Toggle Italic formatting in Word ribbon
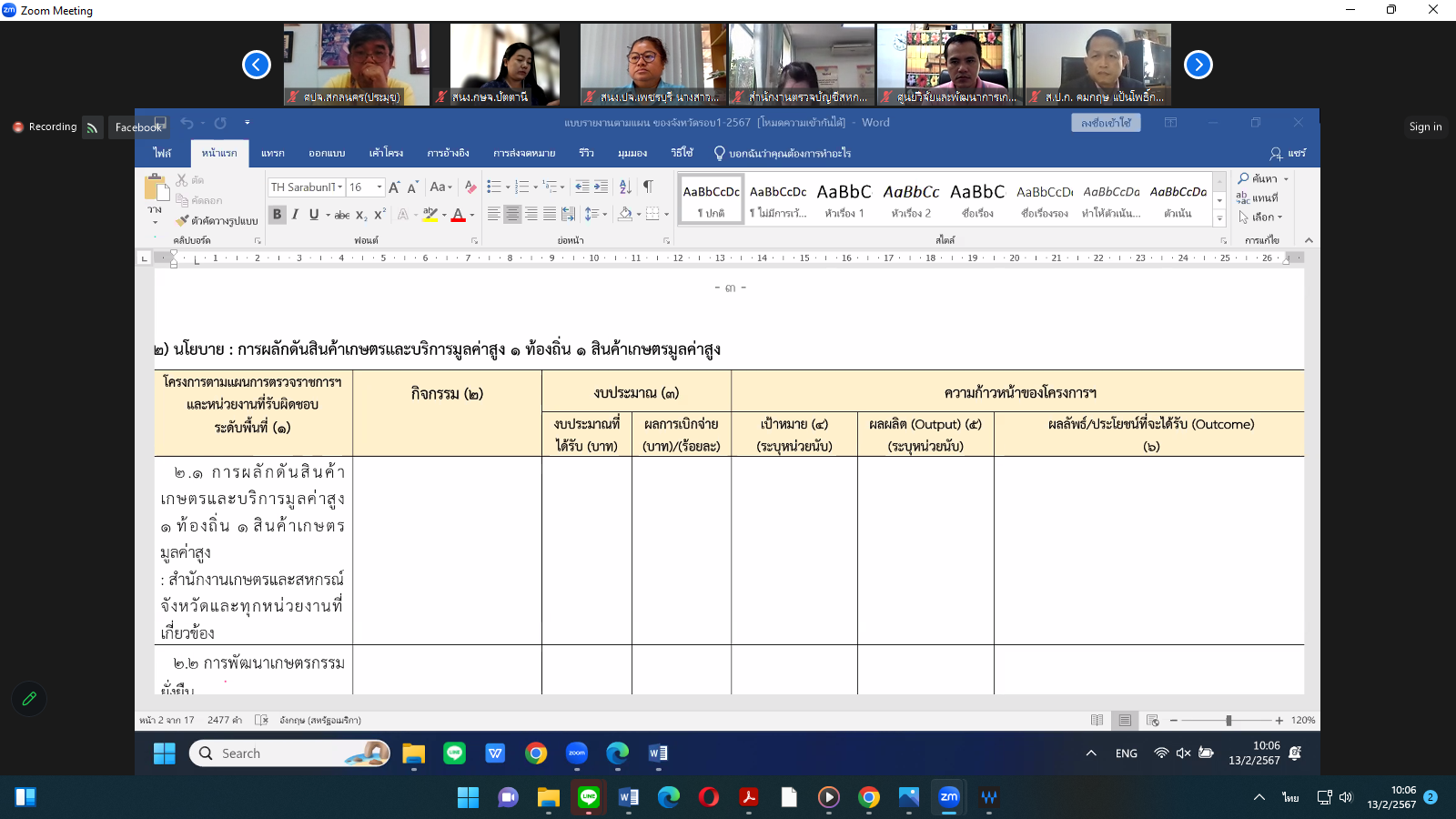The height and width of the screenshot is (819, 1456). click(295, 215)
